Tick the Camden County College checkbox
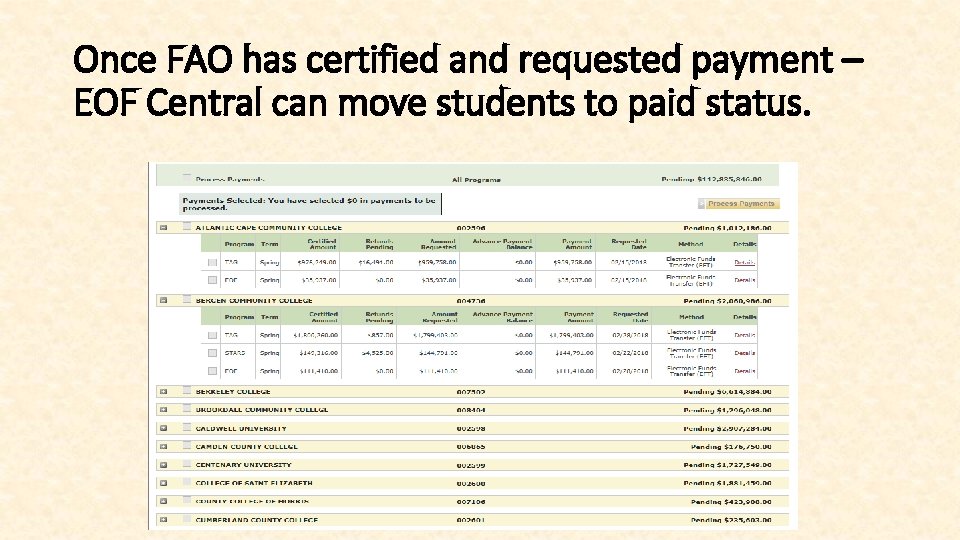This screenshot has height=540, width=960. click(x=187, y=446)
